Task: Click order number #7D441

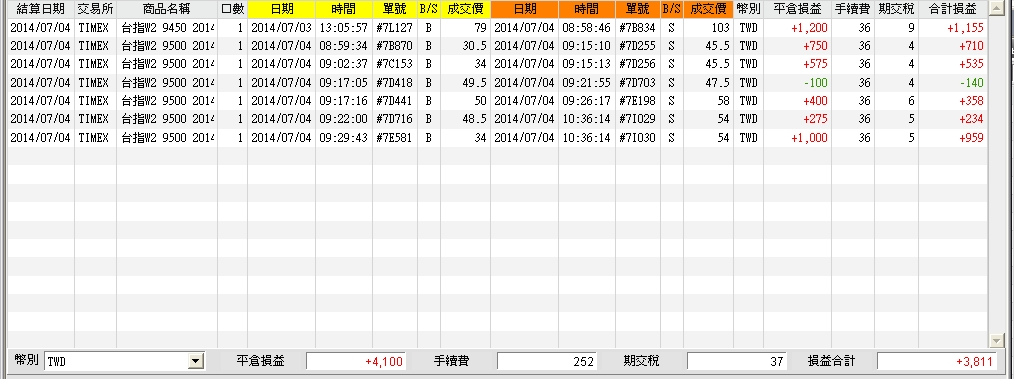Action: click(x=394, y=101)
